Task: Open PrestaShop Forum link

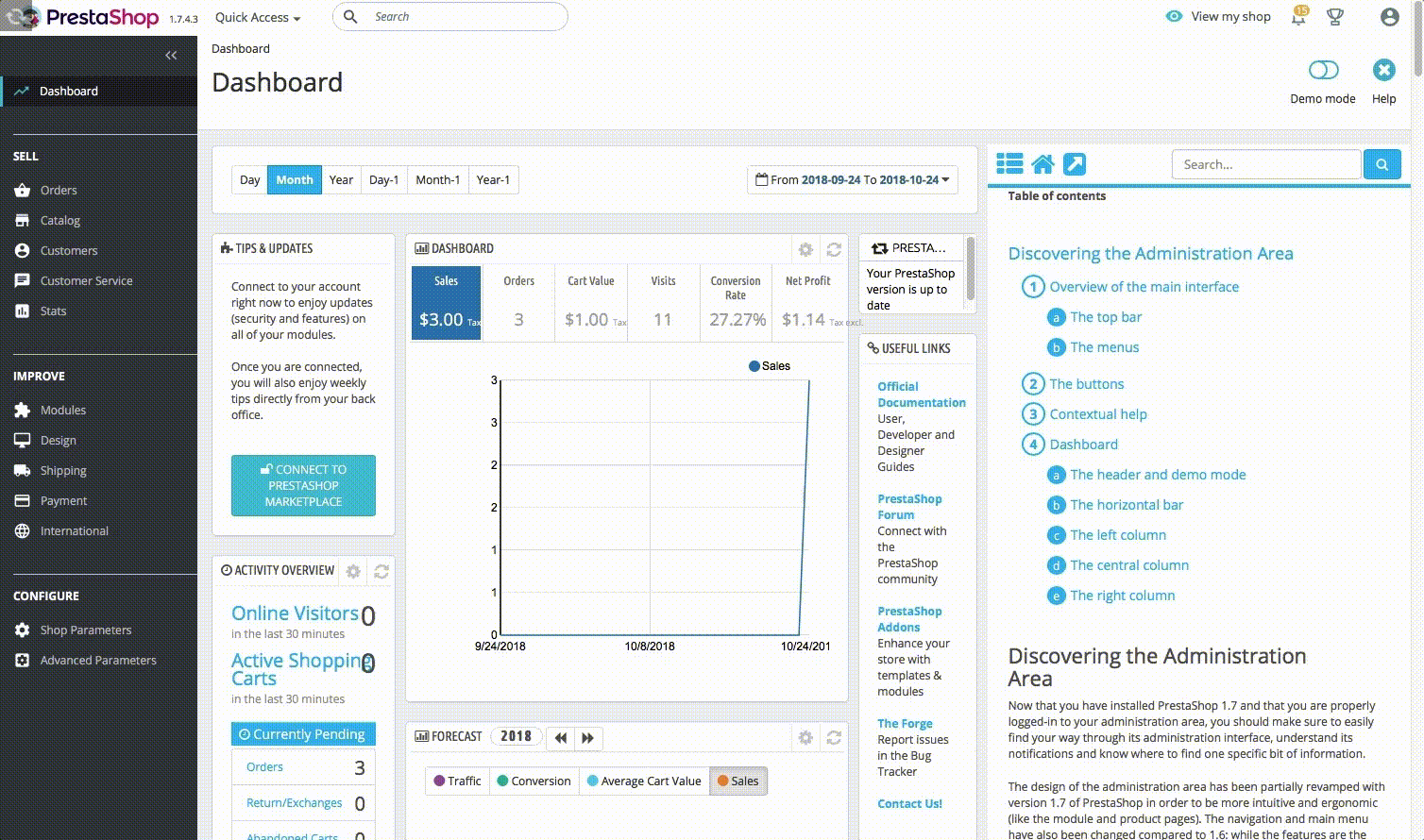Action: click(909, 507)
